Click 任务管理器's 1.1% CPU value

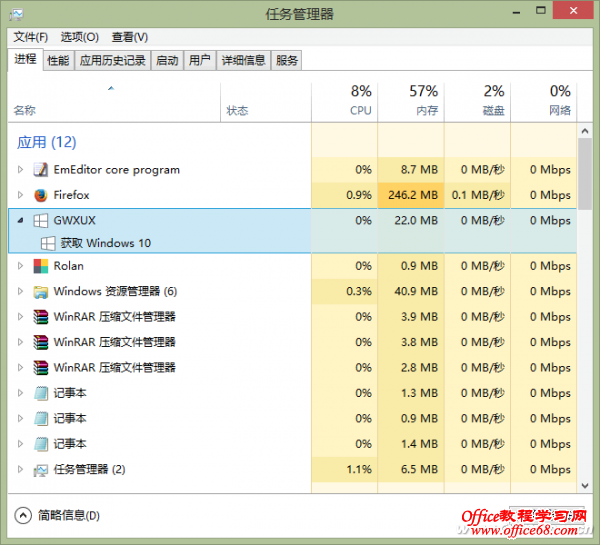(x=359, y=470)
